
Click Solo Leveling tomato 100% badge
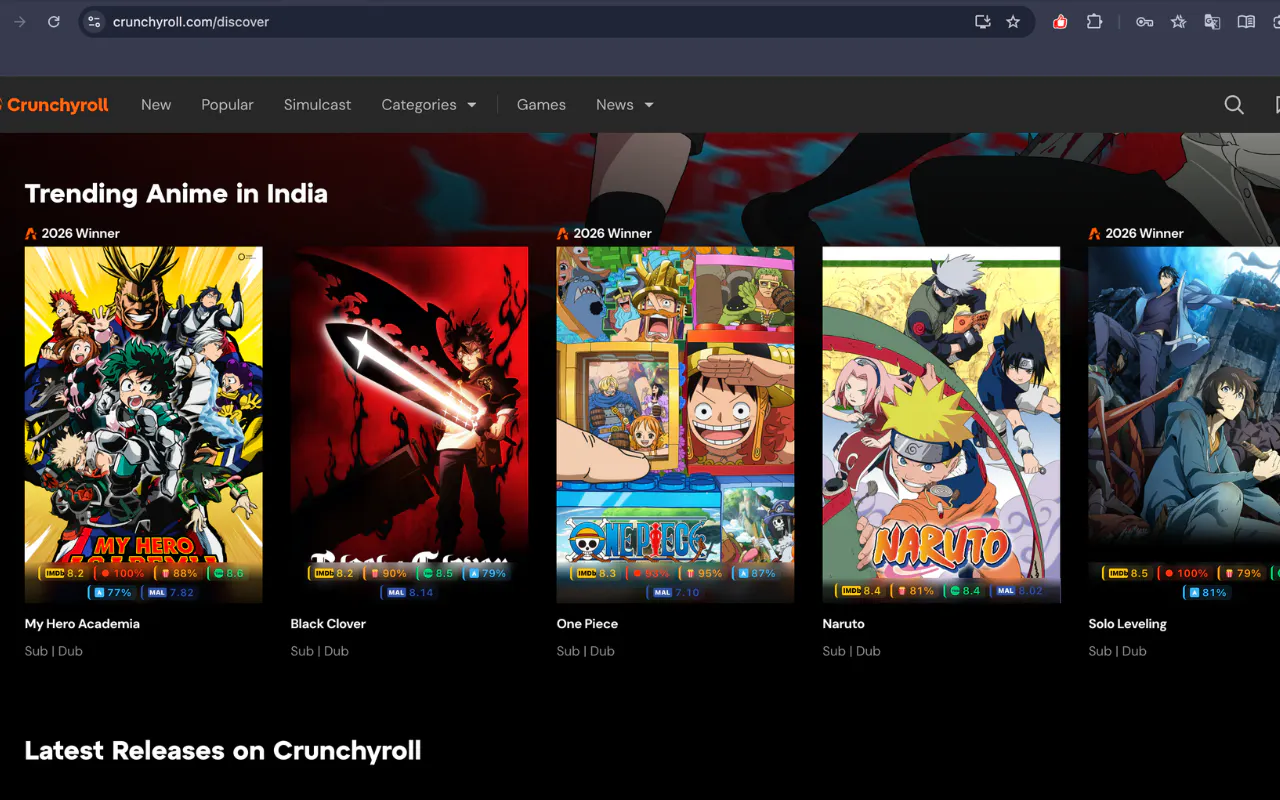(x=1186, y=574)
